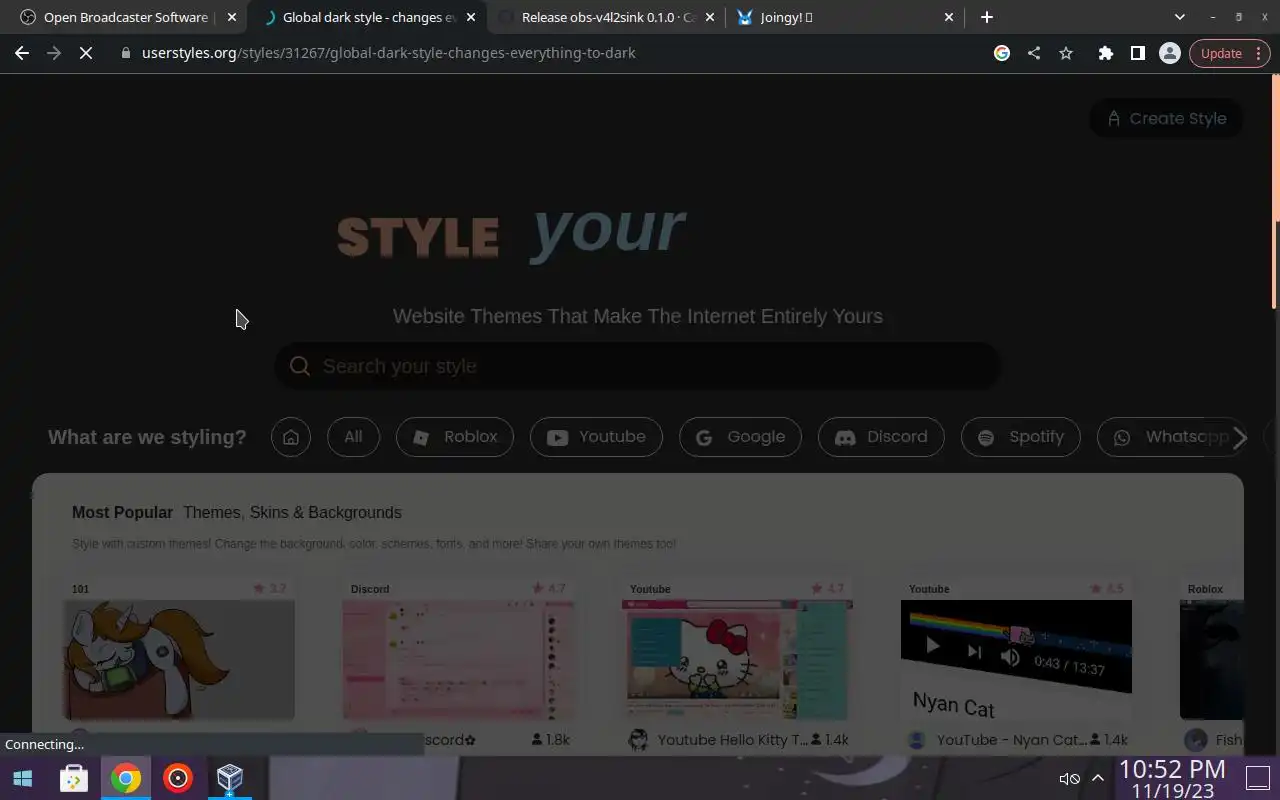Click the muted volume tray icon

point(1069,778)
